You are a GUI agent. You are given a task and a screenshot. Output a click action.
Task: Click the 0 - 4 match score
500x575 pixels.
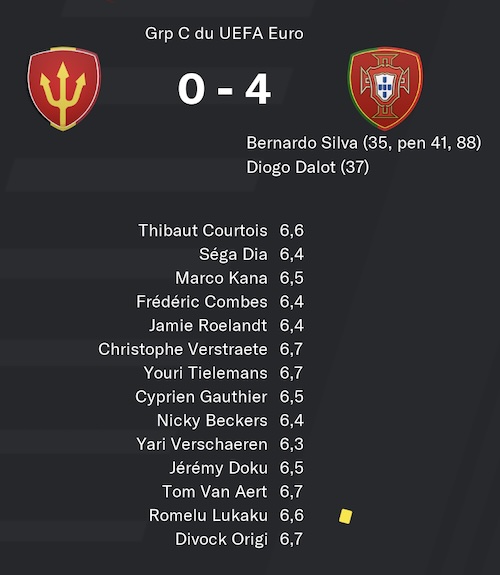(x=224, y=89)
